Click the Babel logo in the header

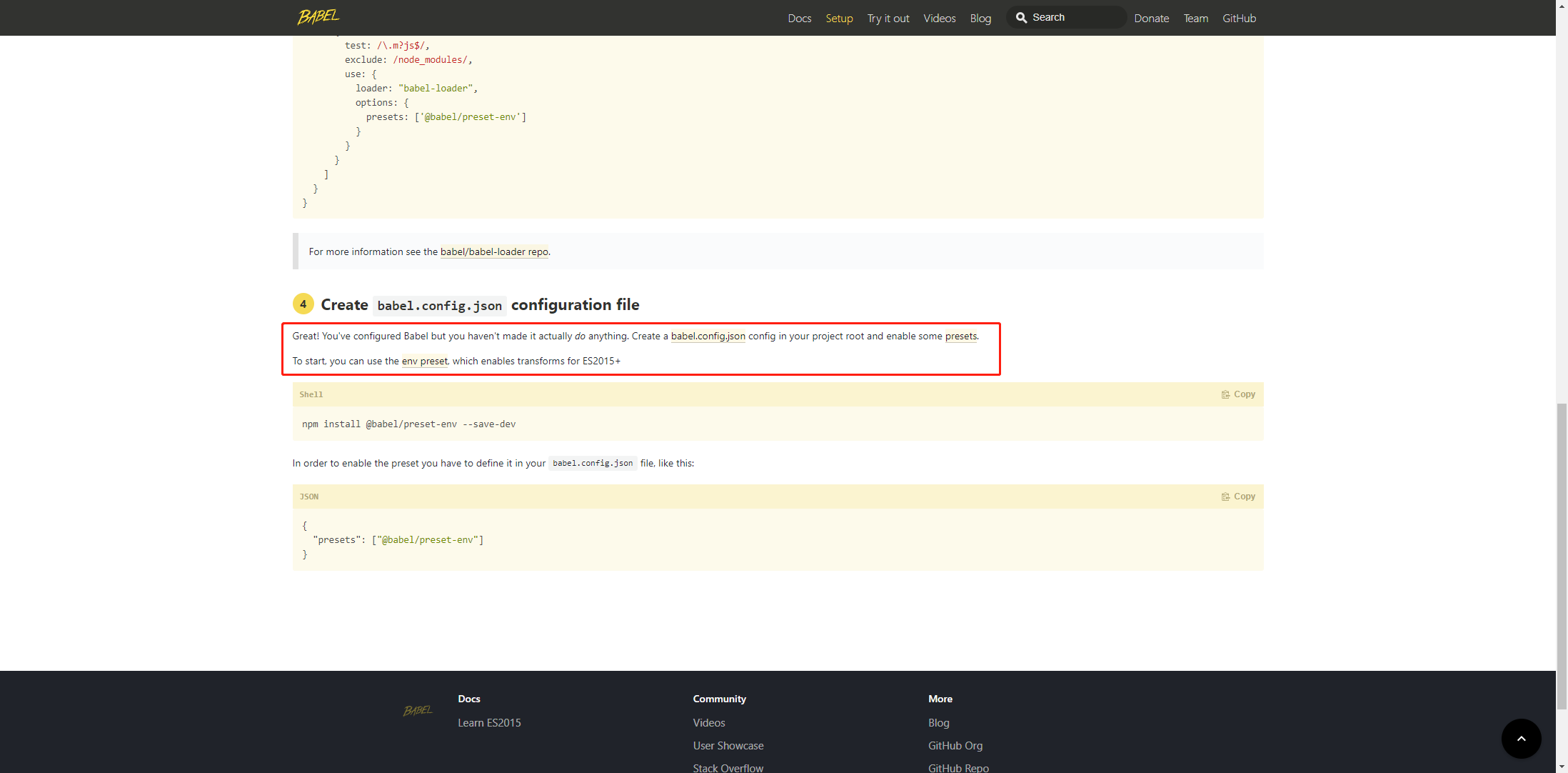click(x=318, y=16)
